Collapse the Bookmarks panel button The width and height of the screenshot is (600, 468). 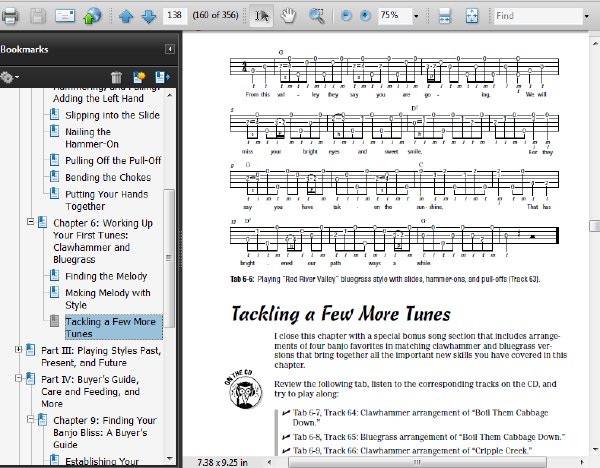[170, 49]
